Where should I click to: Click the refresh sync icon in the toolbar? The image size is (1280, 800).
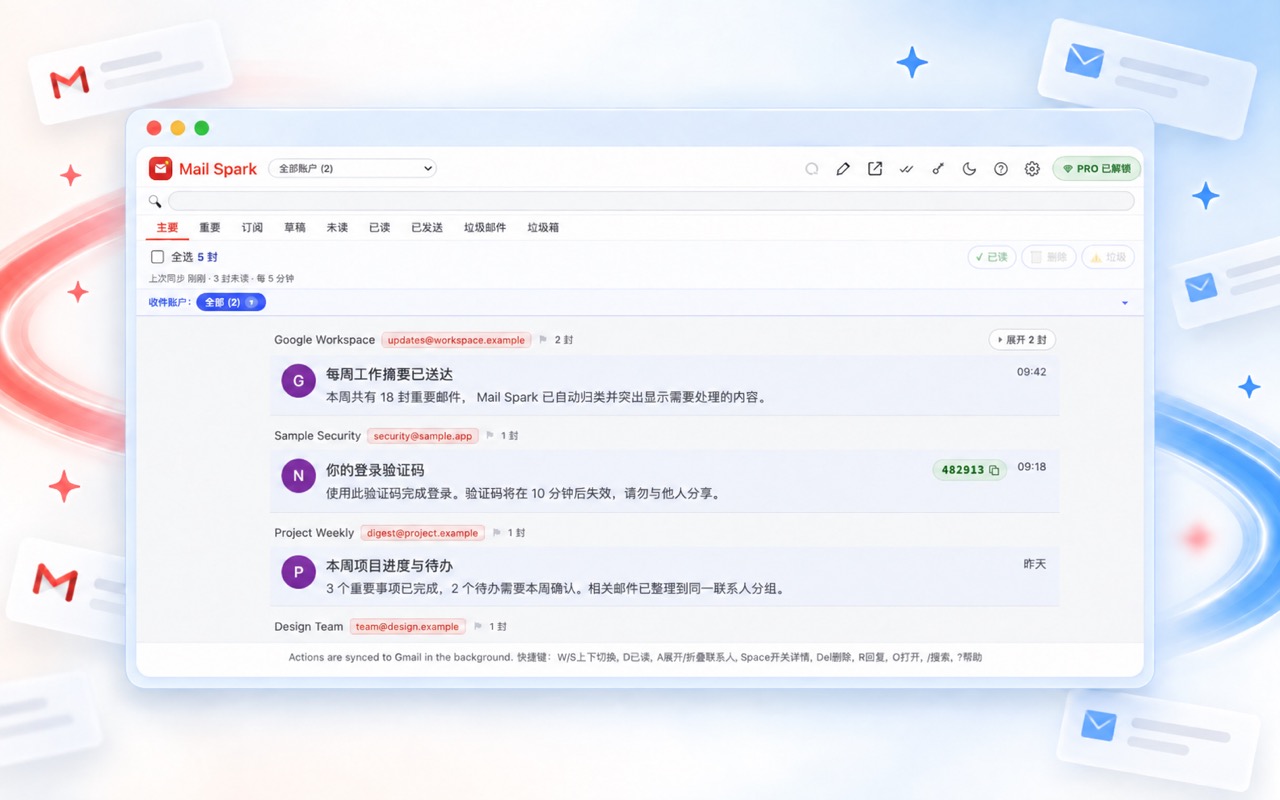[x=812, y=169]
